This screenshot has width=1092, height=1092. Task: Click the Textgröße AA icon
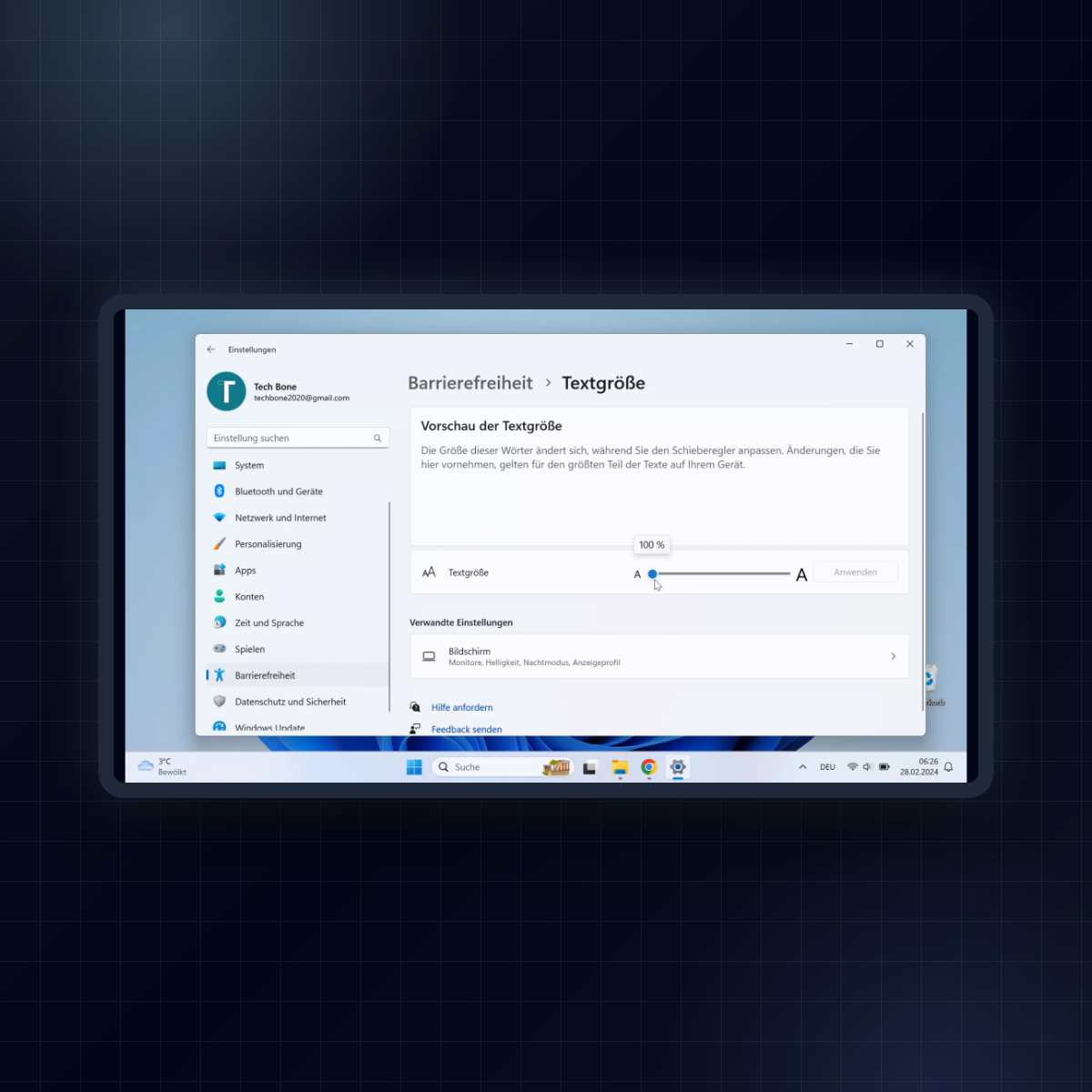[x=429, y=572]
